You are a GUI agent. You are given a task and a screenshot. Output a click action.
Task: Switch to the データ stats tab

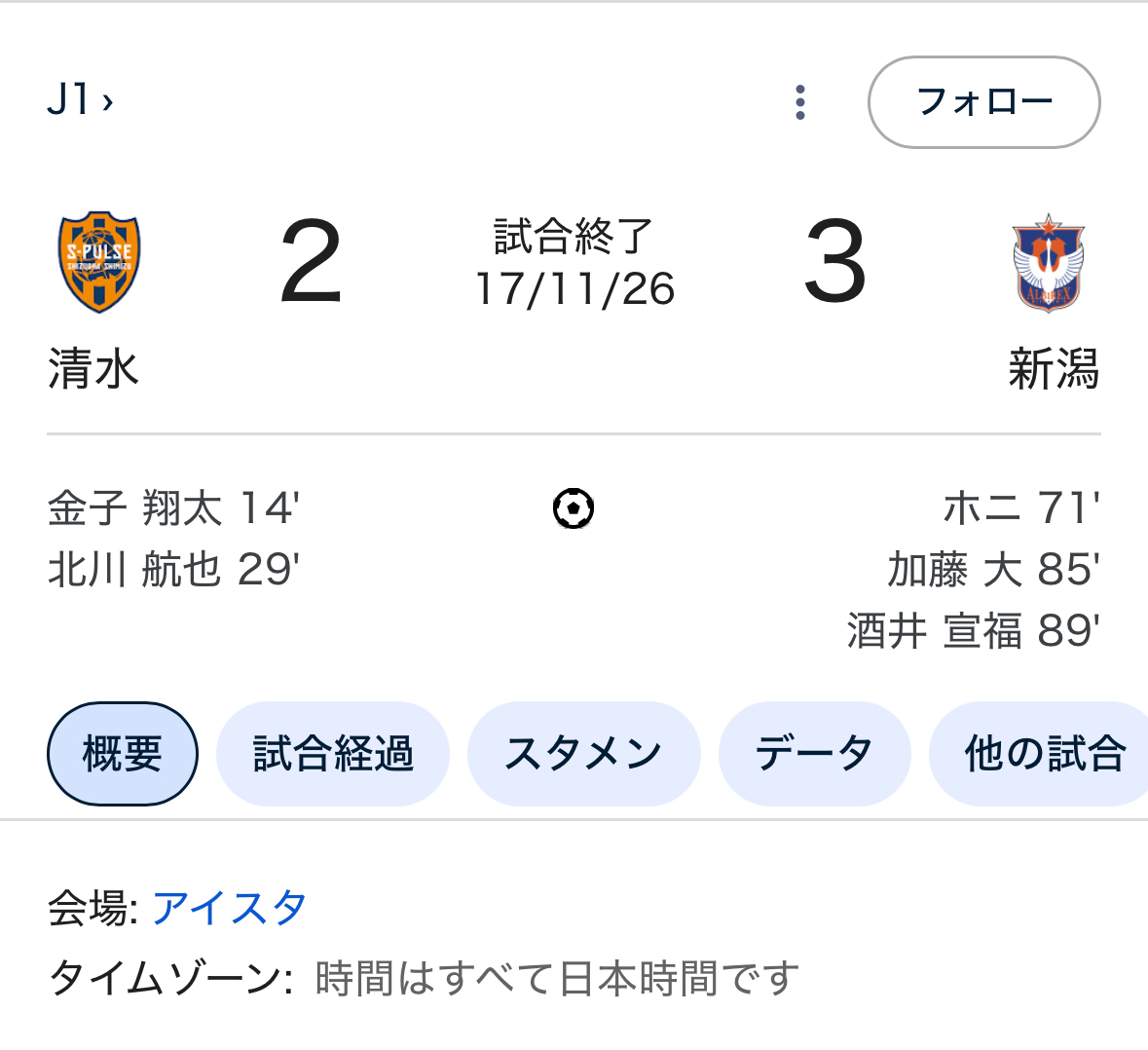click(x=814, y=754)
